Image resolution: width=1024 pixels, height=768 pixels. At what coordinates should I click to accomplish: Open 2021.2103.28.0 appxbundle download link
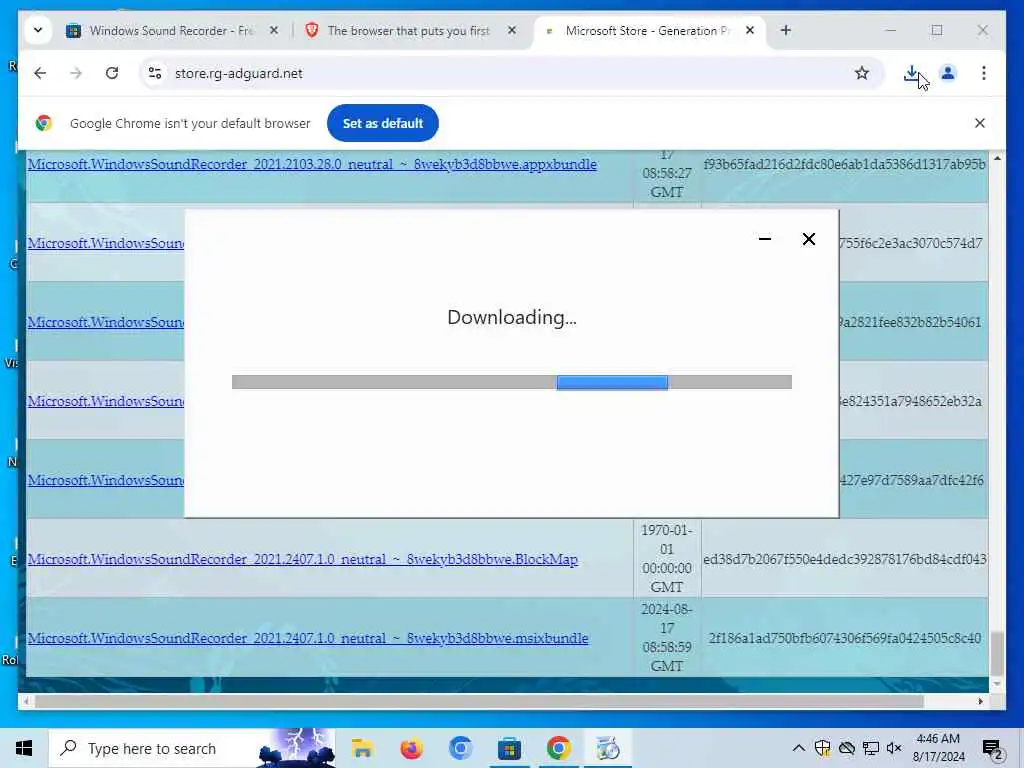pos(312,164)
